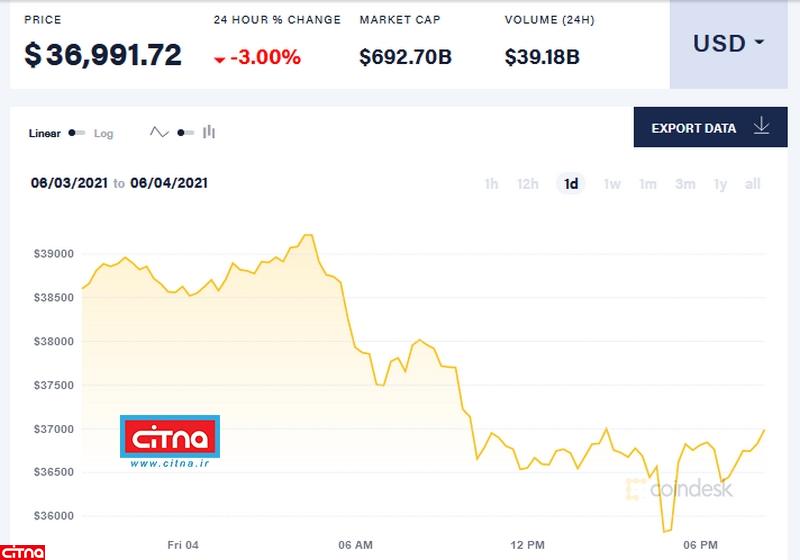This screenshot has height=560, width=800.
Task: Select the 1d time range
Action: [571, 184]
